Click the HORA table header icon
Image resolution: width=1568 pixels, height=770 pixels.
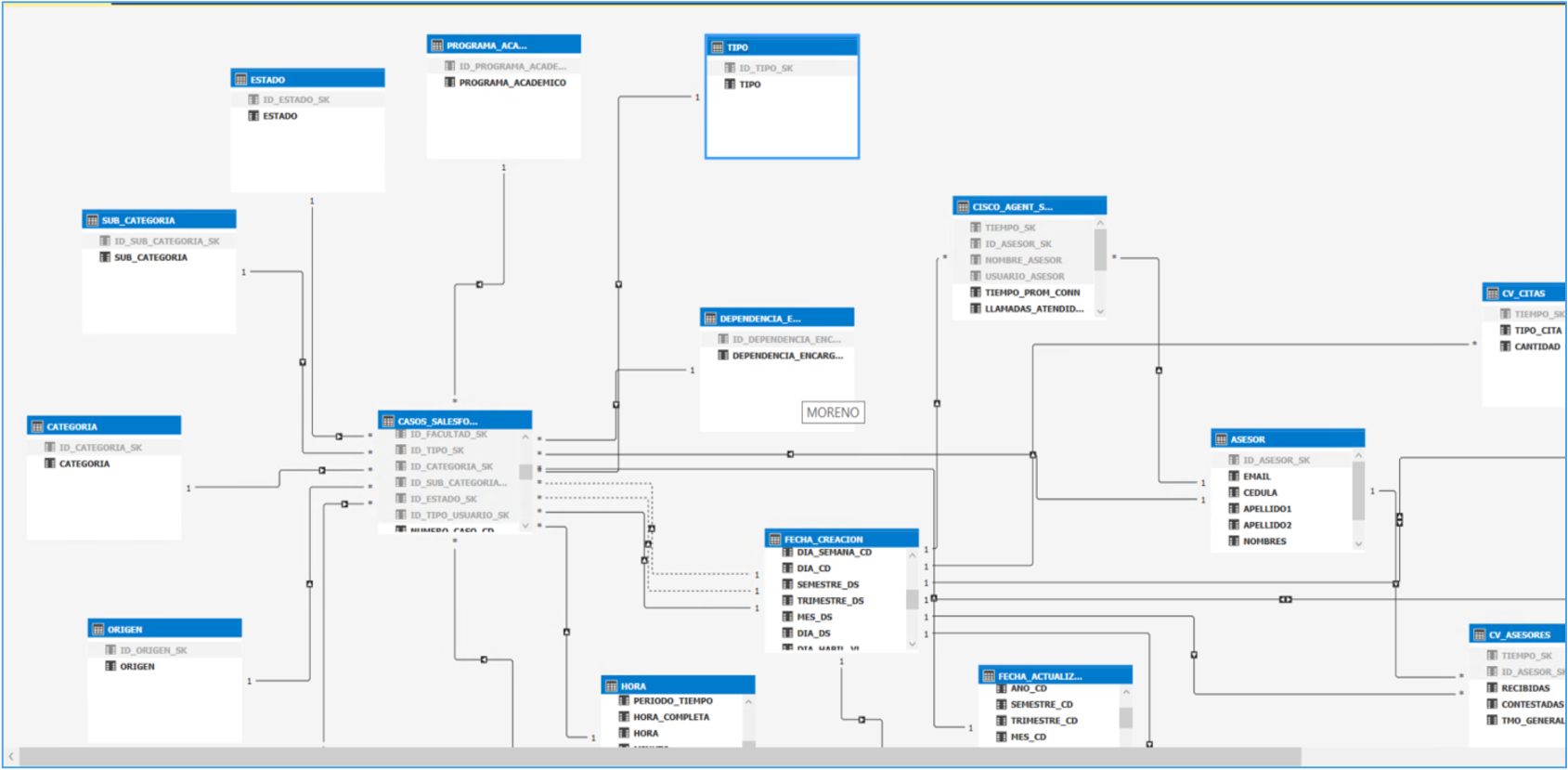[x=611, y=686]
